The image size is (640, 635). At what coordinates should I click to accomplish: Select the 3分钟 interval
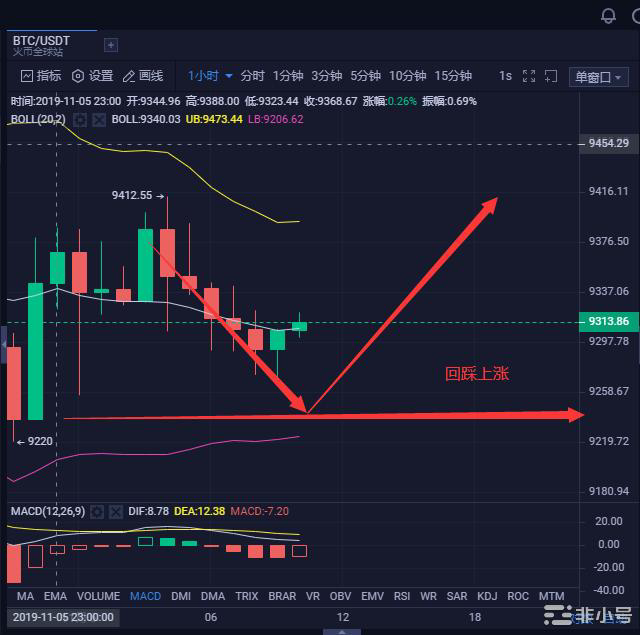point(327,76)
